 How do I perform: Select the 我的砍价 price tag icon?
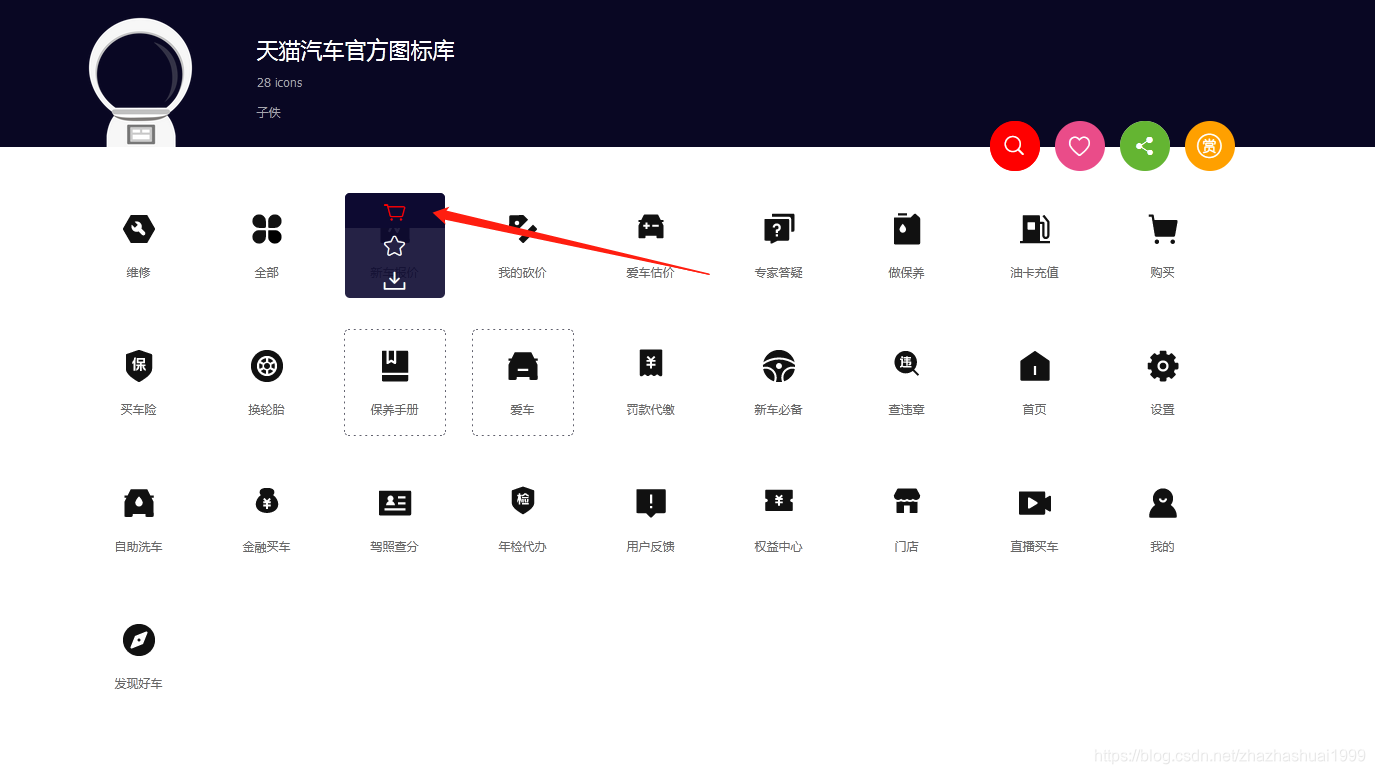[x=523, y=229]
